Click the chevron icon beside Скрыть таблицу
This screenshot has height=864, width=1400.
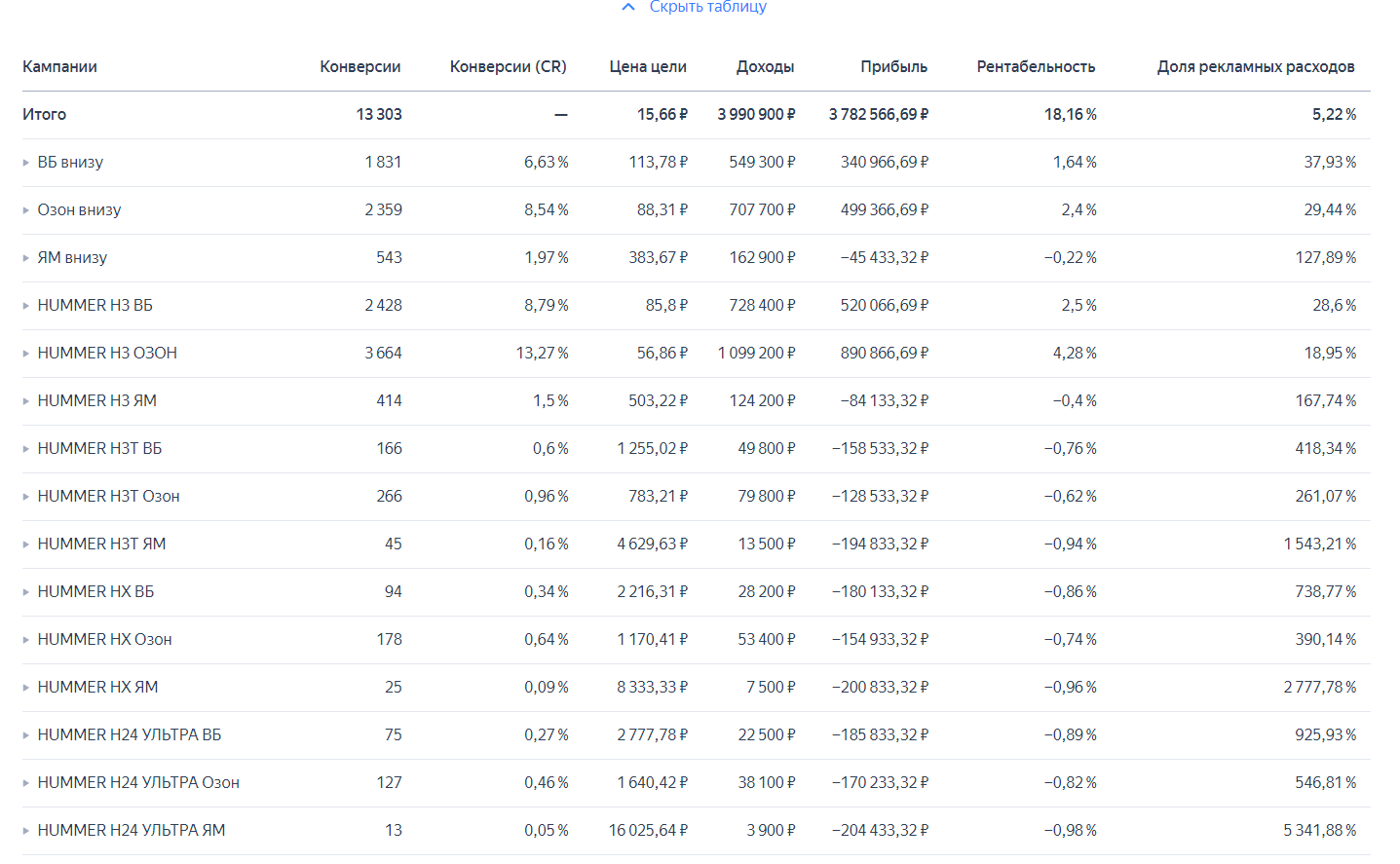(x=629, y=7)
